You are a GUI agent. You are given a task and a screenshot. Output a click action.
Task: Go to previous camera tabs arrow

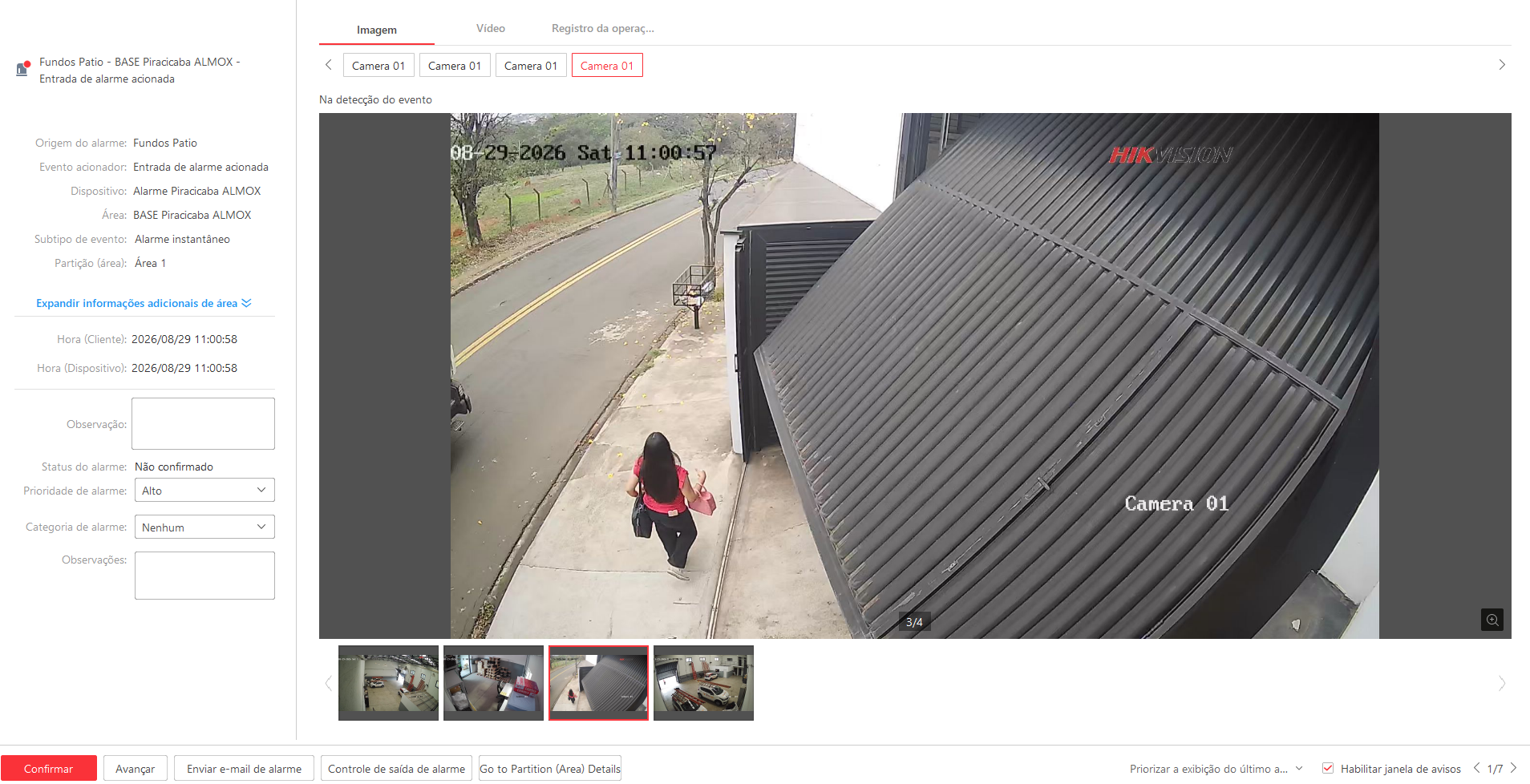point(328,65)
